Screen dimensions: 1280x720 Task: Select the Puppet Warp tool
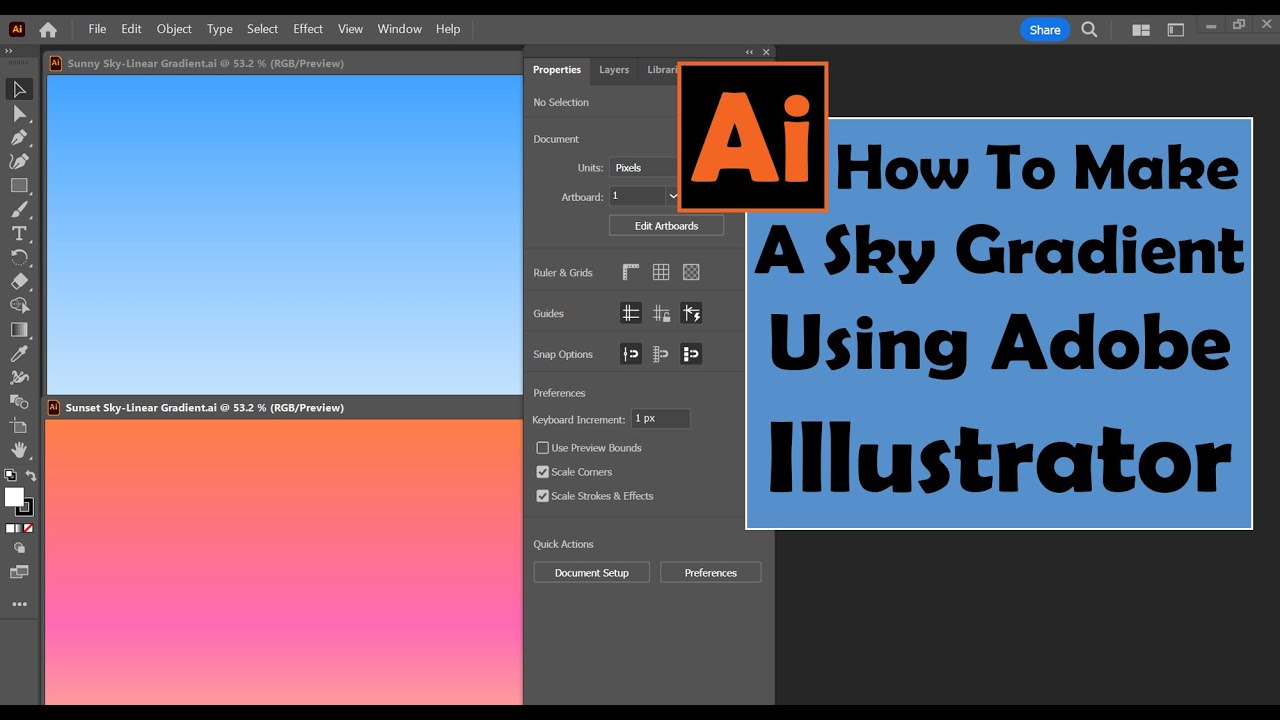coord(19,377)
